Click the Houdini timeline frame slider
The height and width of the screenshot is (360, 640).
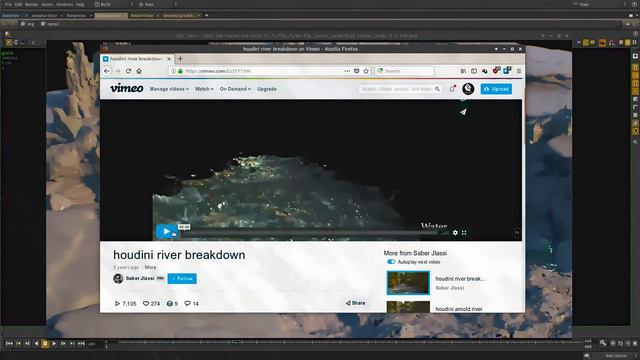(345, 344)
